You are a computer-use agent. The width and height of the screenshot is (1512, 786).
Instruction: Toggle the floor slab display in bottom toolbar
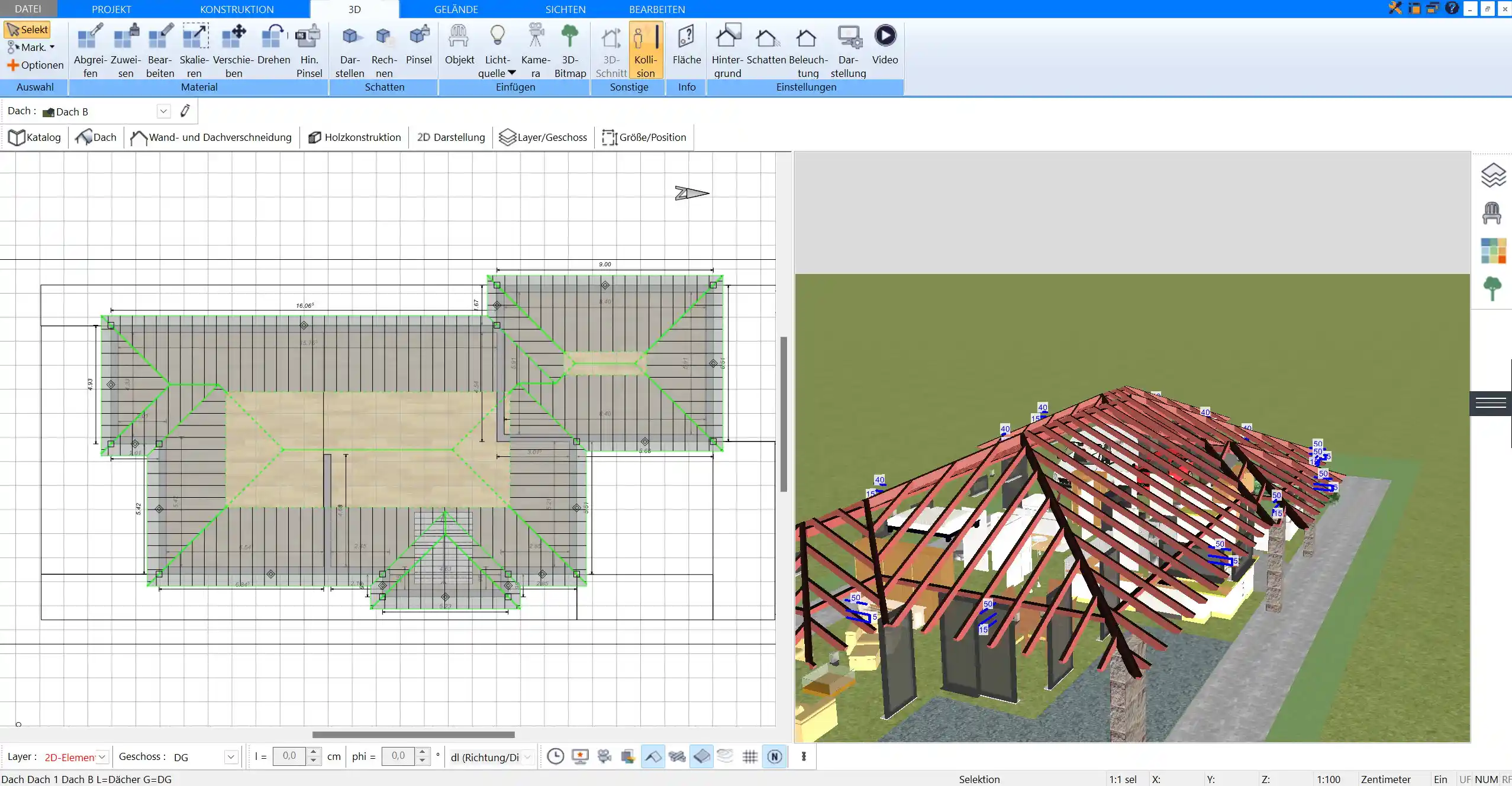pyautogui.click(x=701, y=756)
